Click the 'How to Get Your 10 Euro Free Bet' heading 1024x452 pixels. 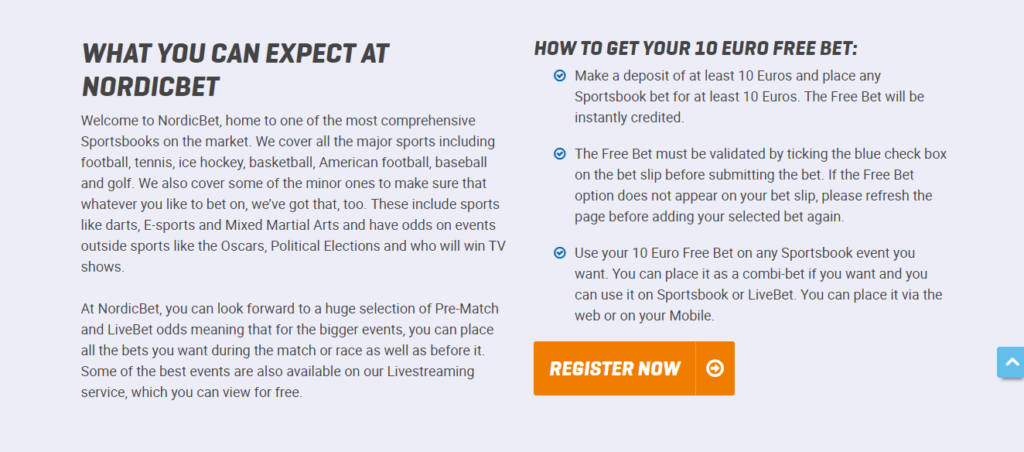coord(696,48)
